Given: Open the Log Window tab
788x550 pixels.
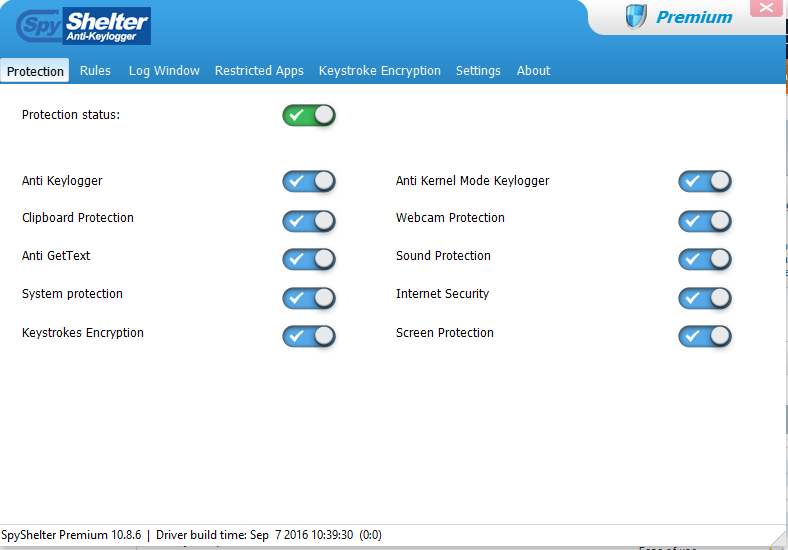Looking at the screenshot, I should coord(164,71).
